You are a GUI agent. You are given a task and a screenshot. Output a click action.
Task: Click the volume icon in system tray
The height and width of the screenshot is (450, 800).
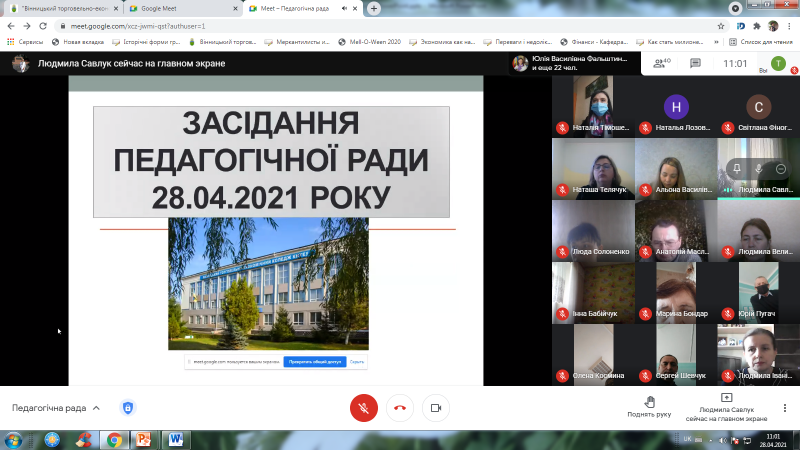pos(722,440)
